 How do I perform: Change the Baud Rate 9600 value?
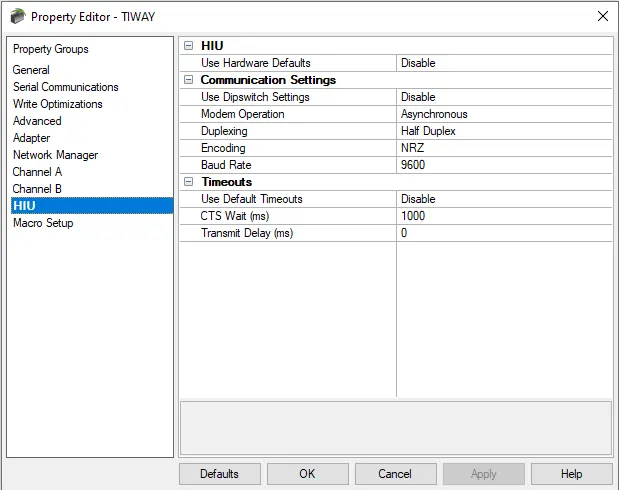(504, 165)
